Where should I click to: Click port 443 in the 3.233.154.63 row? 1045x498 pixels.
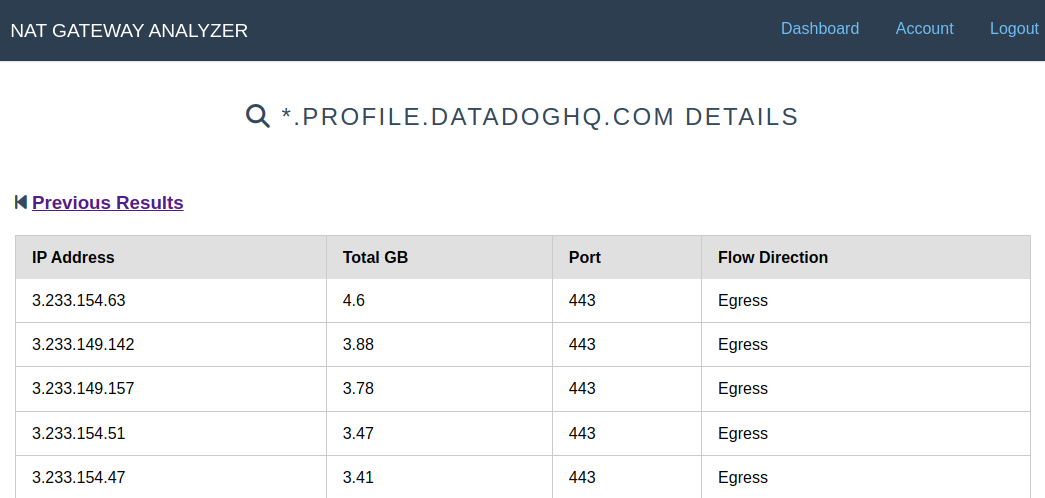pos(582,301)
